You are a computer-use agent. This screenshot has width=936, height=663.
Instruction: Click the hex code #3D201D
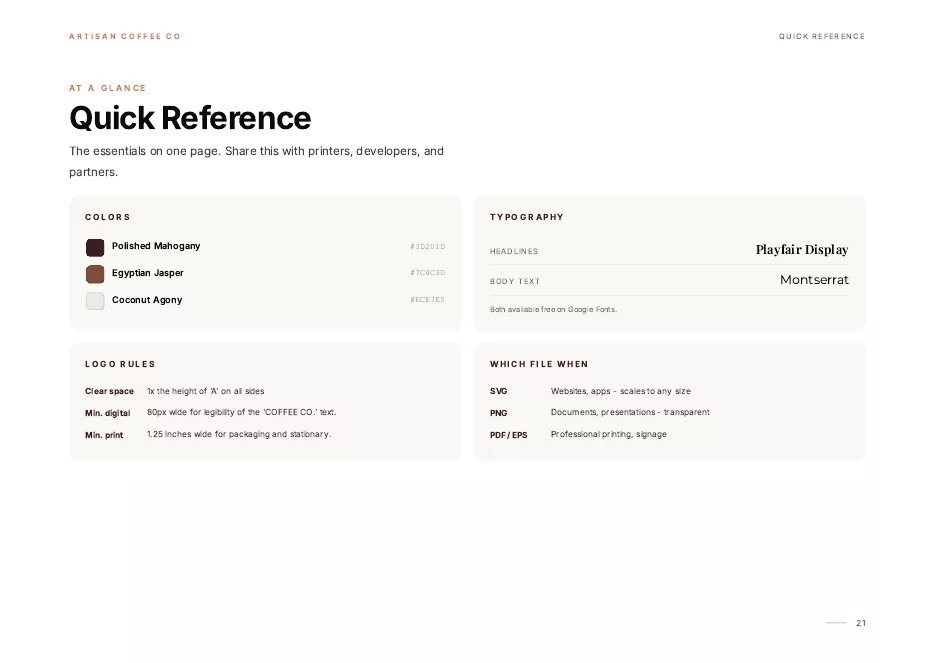point(427,246)
